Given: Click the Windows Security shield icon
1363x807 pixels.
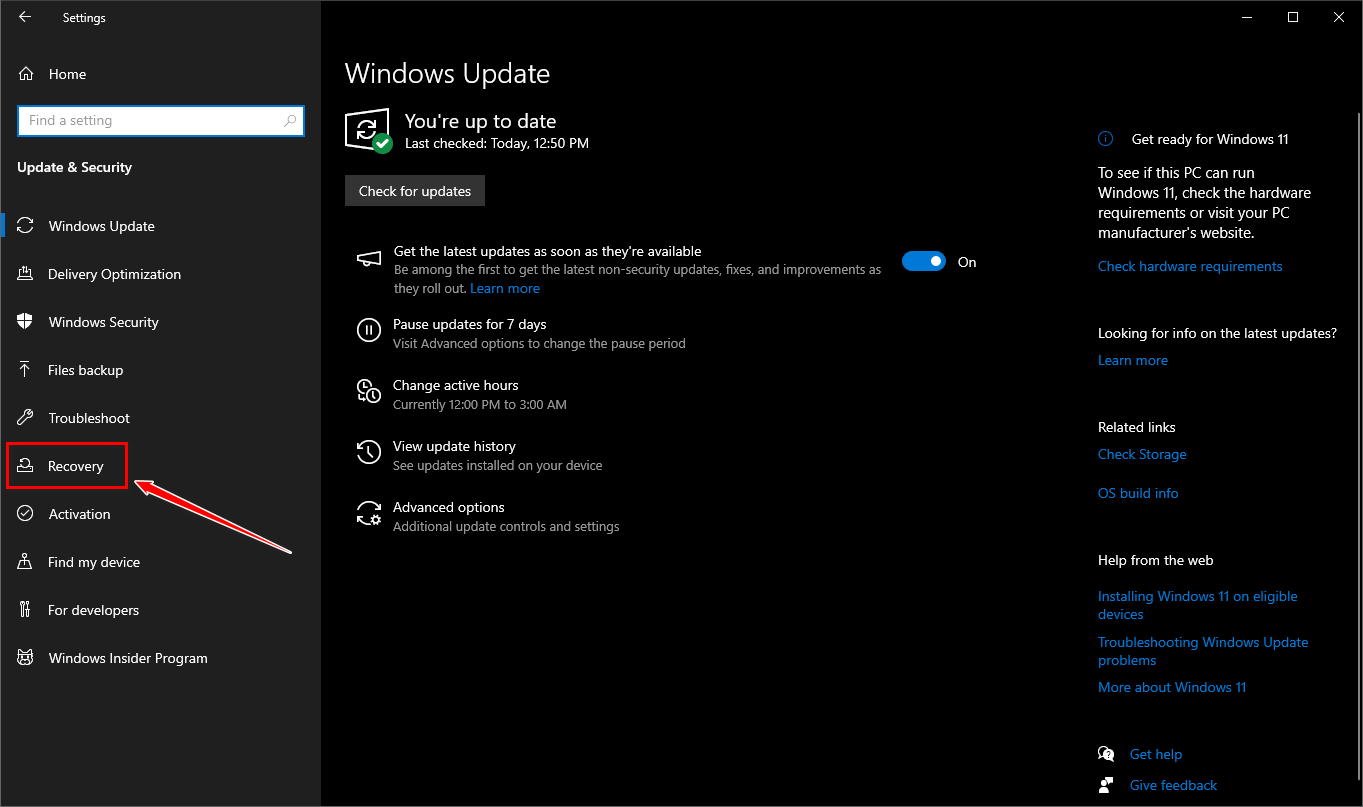Looking at the screenshot, I should (26, 322).
